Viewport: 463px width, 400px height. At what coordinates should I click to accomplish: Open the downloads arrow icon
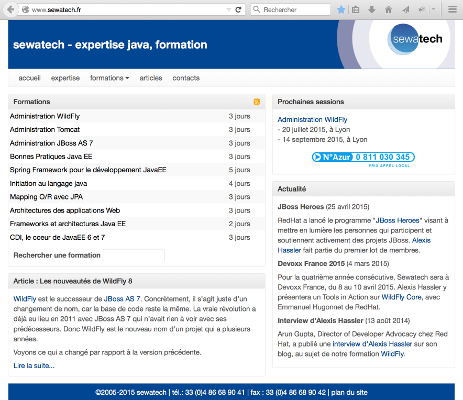click(372, 10)
